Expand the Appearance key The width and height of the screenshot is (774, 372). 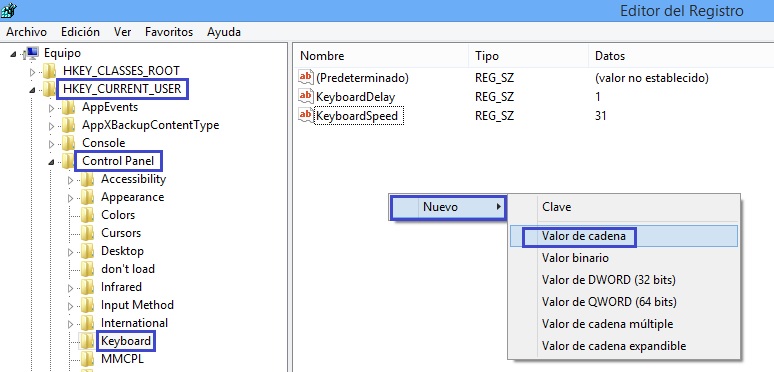71,198
